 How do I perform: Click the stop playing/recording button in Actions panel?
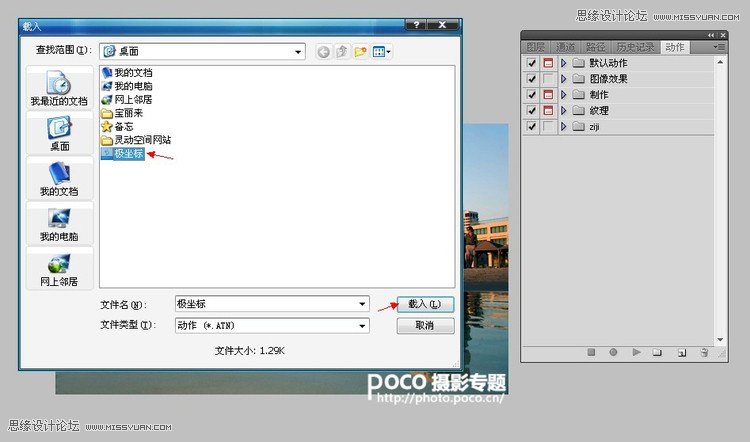pyautogui.click(x=591, y=352)
